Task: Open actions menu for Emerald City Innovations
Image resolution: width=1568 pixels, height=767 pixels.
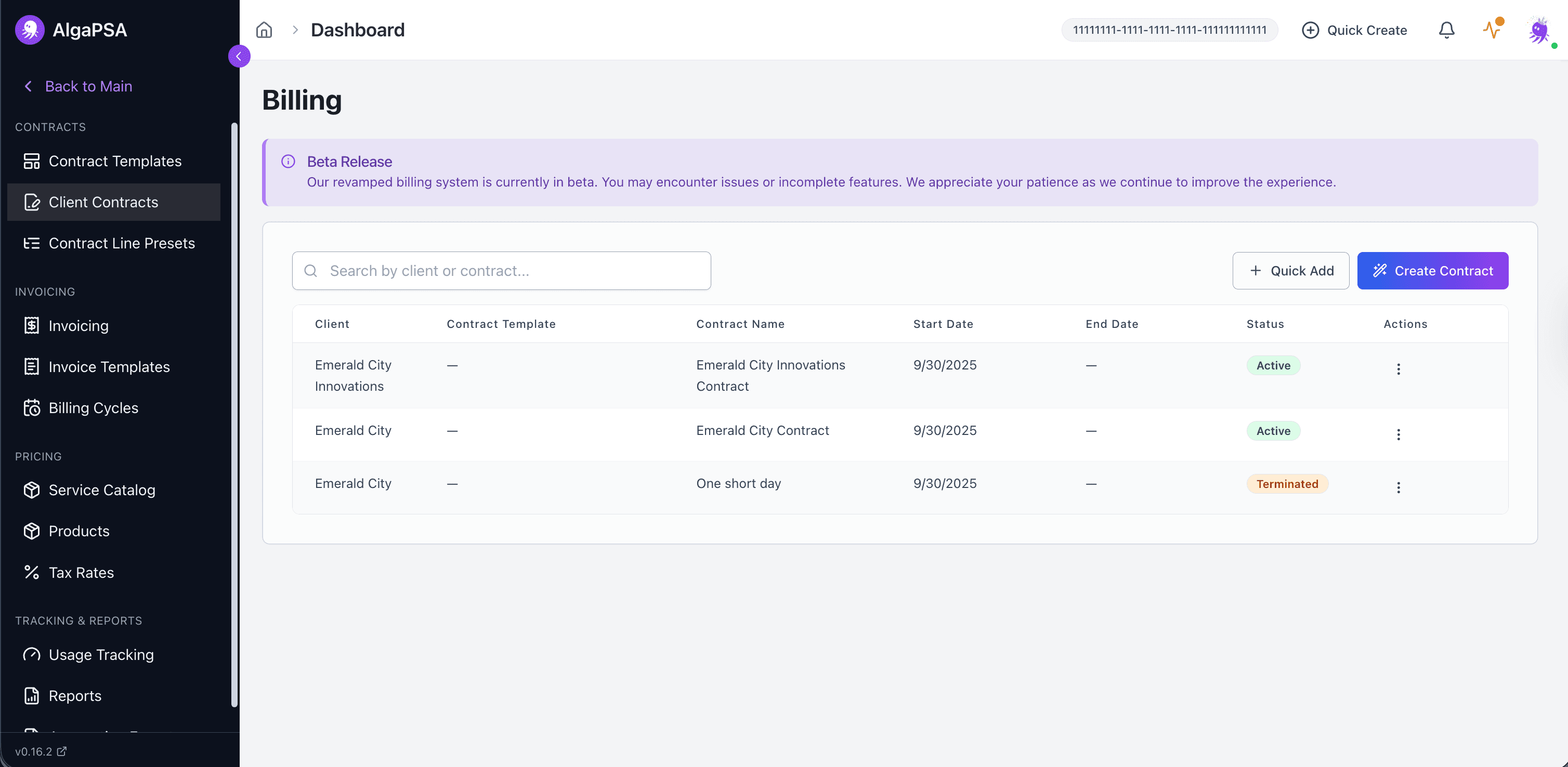Action: tap(1398, 368)
